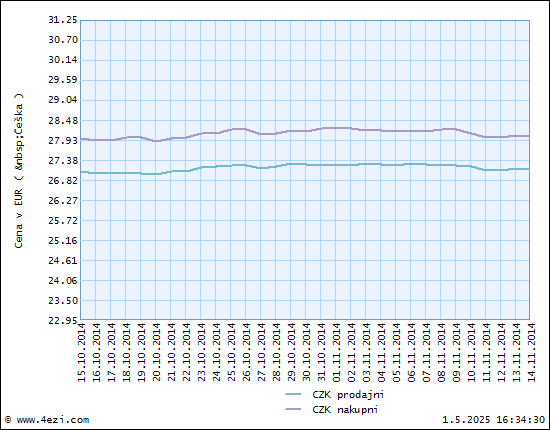
Task: Click the CZK prodajni legend color line
Action: (293, 394)
